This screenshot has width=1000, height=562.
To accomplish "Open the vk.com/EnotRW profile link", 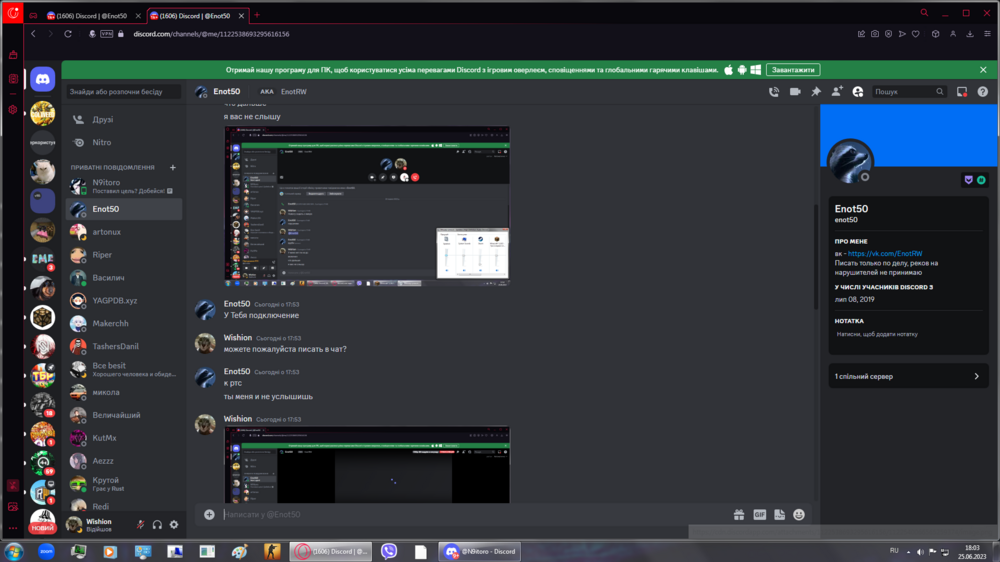I will 885,253.
